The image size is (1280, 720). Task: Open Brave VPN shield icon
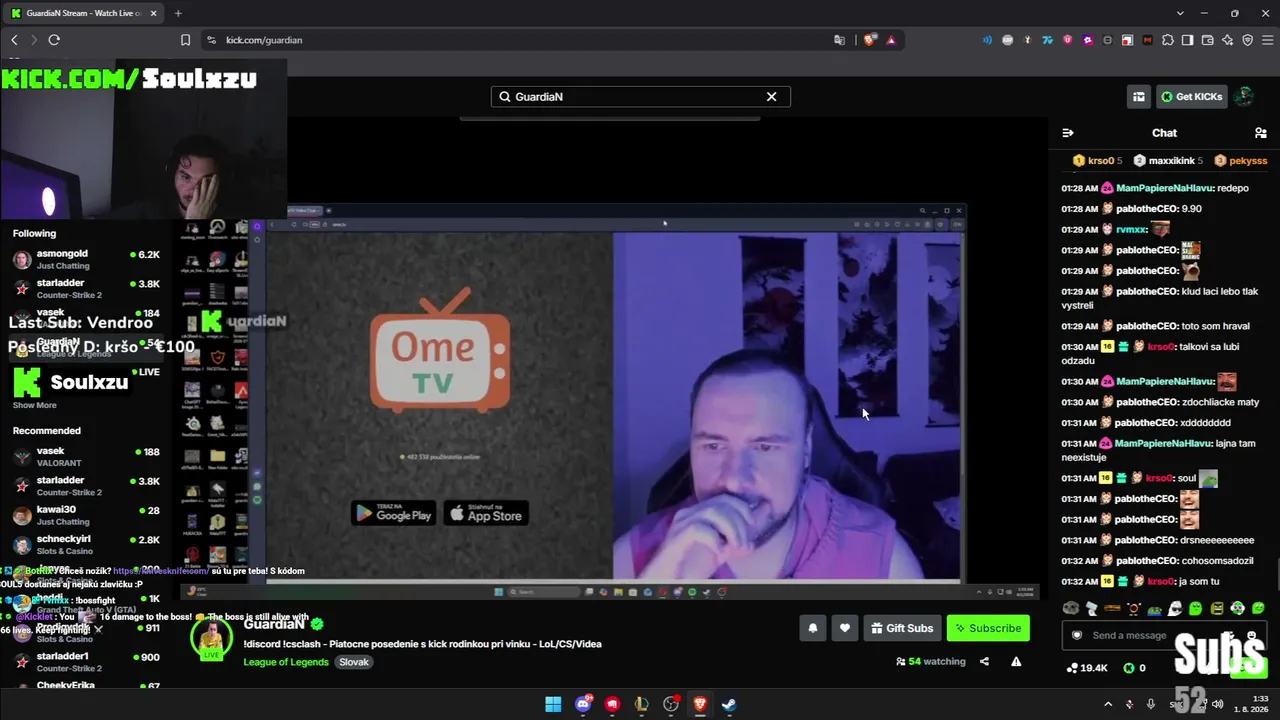[x=1248, y=40]
